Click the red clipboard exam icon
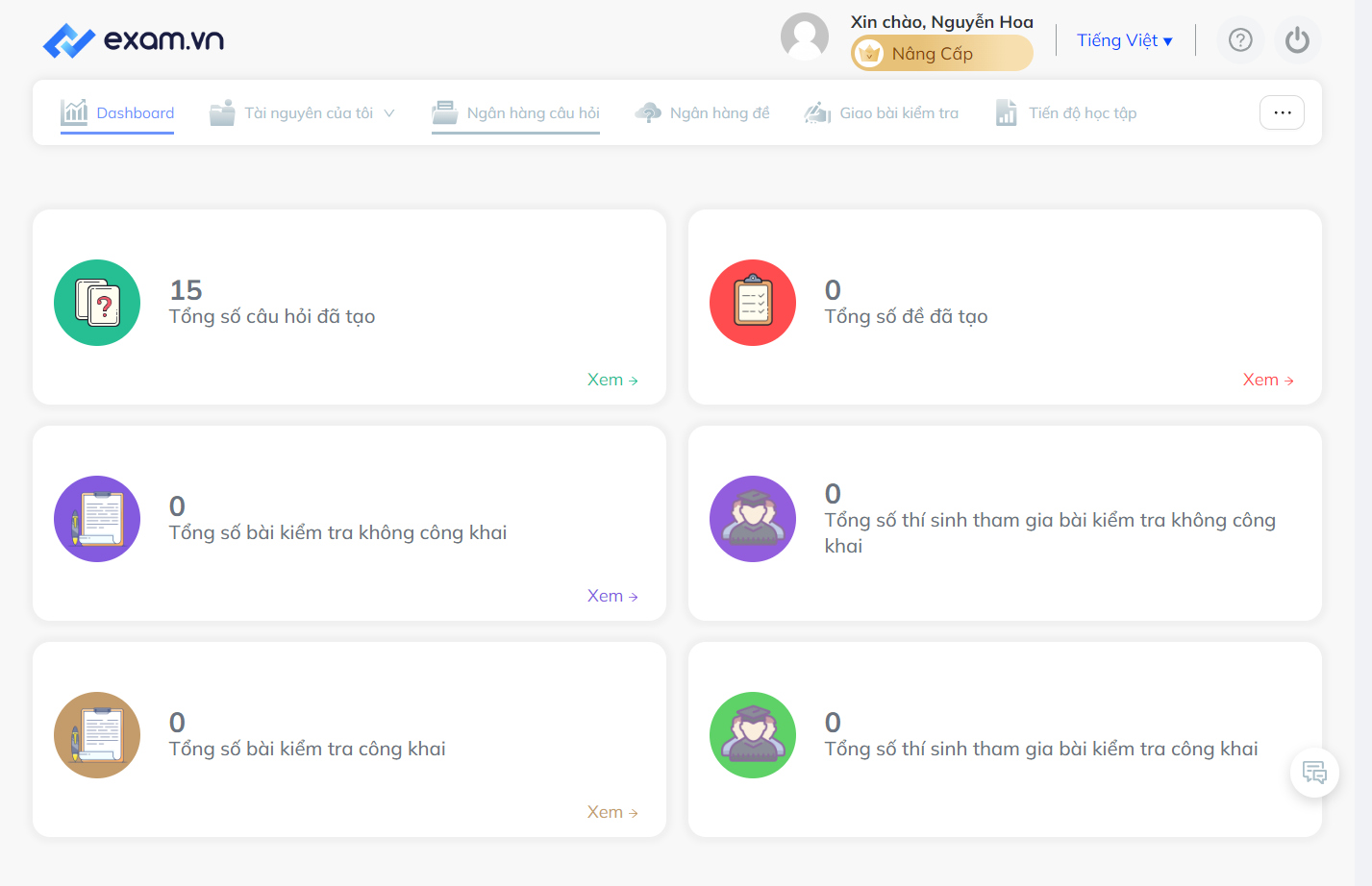The image size is (1372, 886). coord(753,303)
